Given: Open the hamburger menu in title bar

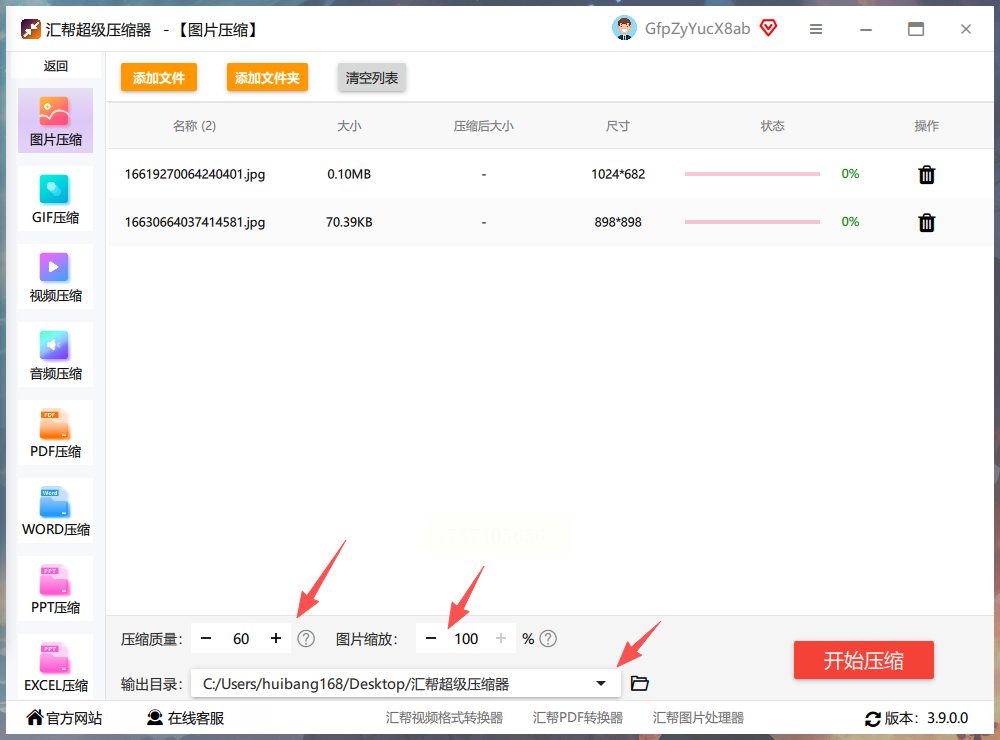Looking at the screenshot, I should click(816, 29).
